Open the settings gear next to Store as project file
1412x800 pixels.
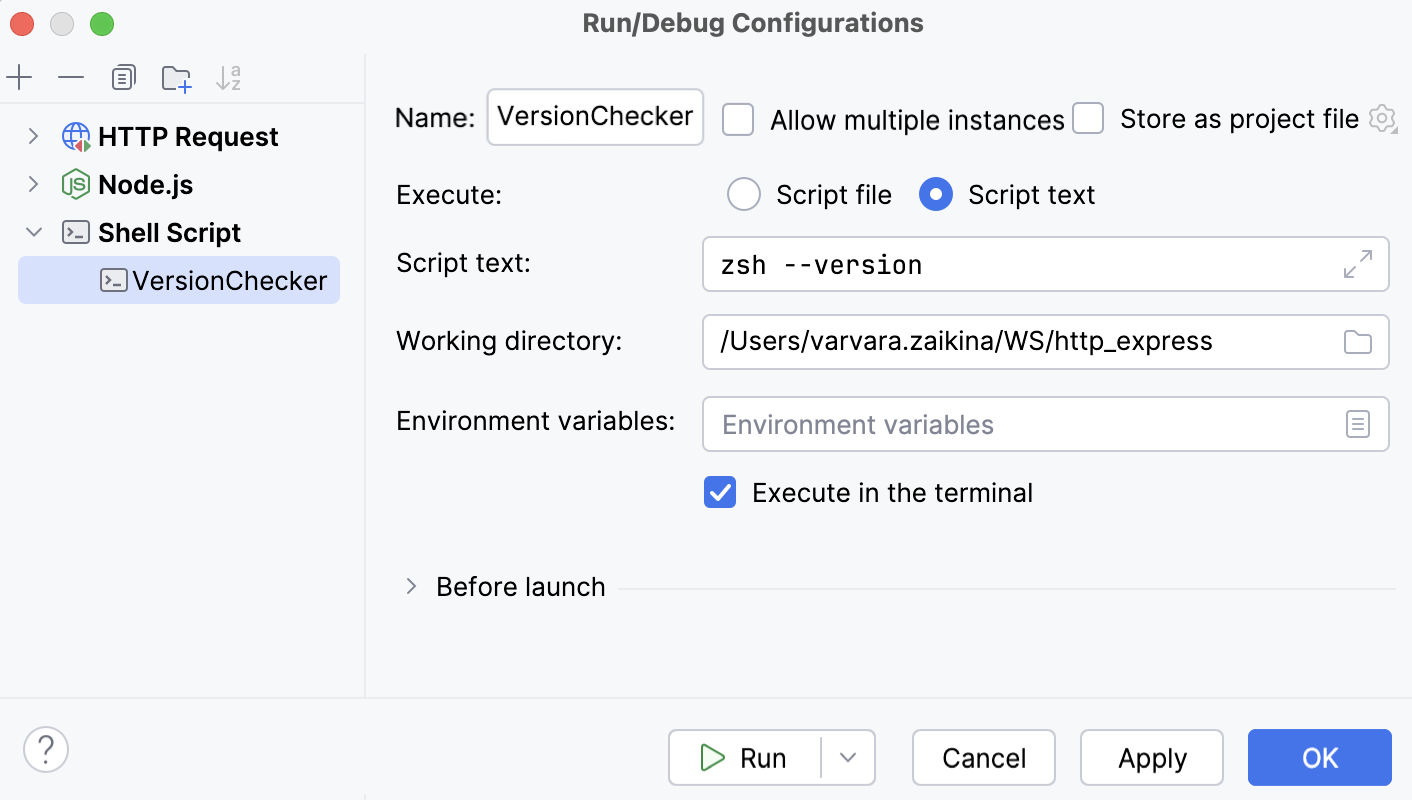(x=1382, y=118)
